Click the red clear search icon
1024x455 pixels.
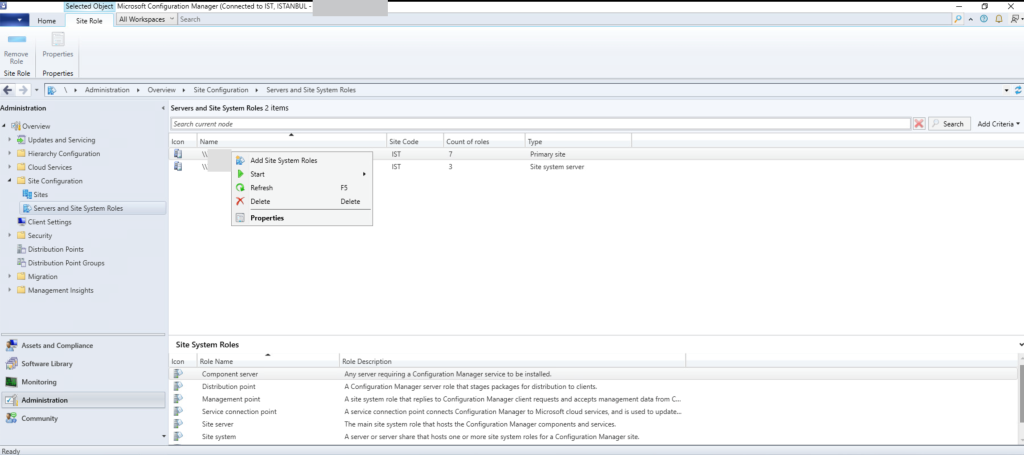[918, 124]
